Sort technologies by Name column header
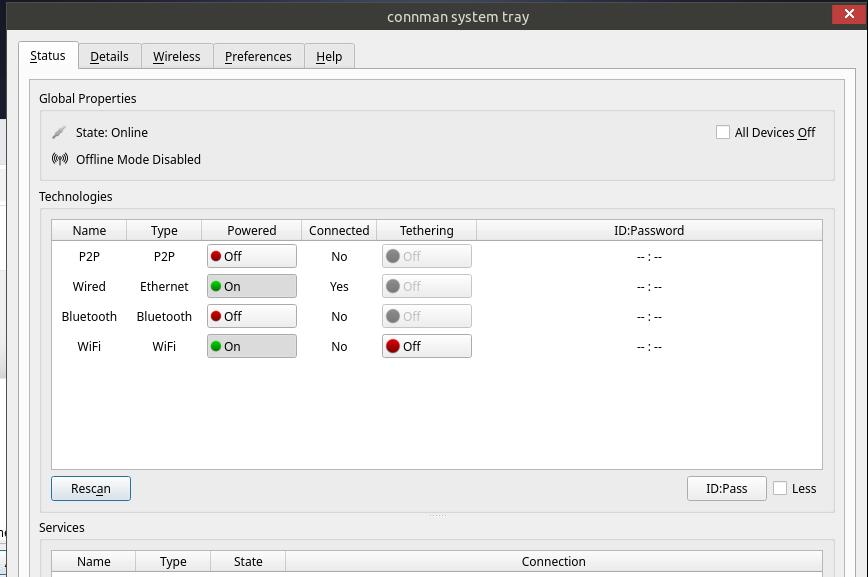The height and width of the screenshot is (577, 868). (89, 230)
